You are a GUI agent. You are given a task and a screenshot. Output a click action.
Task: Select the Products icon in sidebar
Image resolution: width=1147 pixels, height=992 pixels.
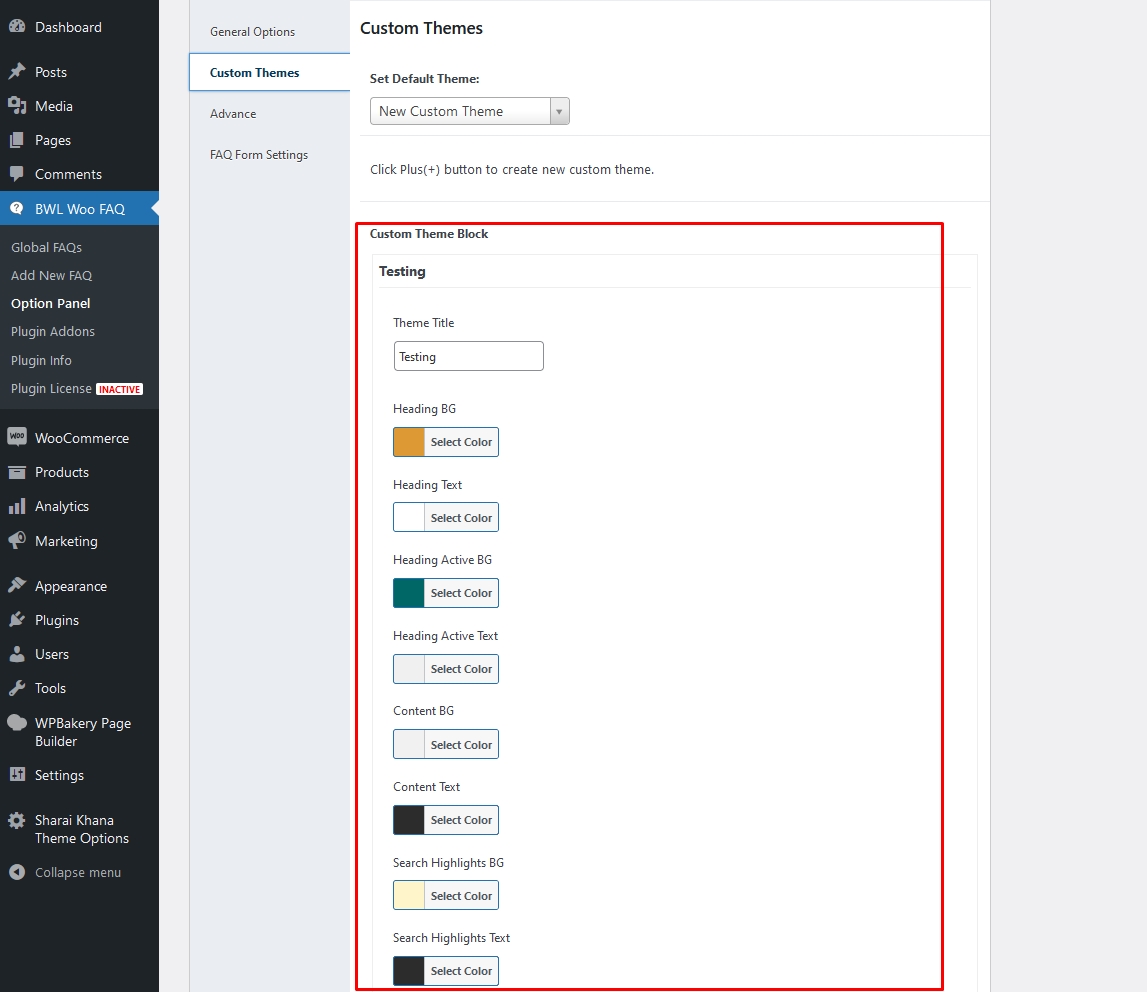17,471
